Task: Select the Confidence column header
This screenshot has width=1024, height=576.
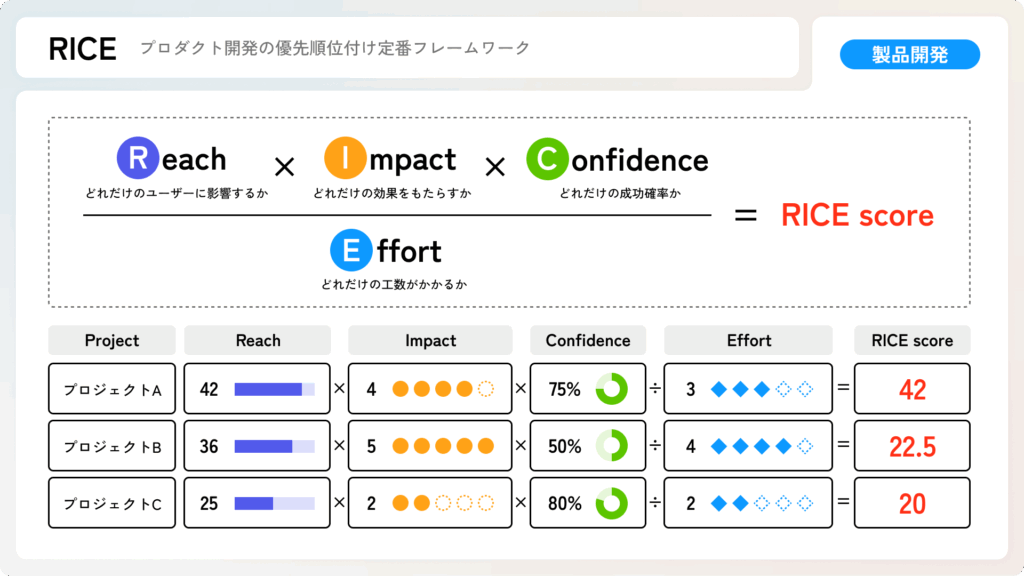Action: (x=588, y=340)
